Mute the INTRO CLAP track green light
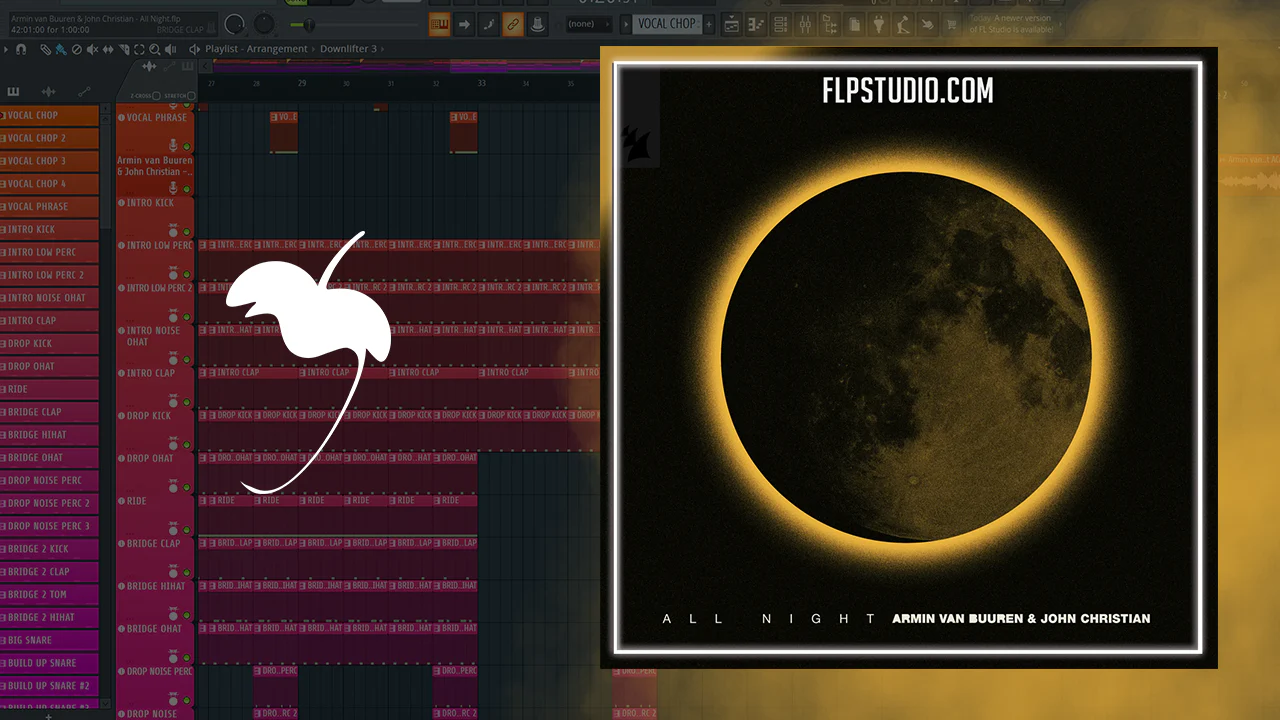Image resolution: width=1280 pixels, height=720 pixels. pyautogui.click(x=187, y=403)
